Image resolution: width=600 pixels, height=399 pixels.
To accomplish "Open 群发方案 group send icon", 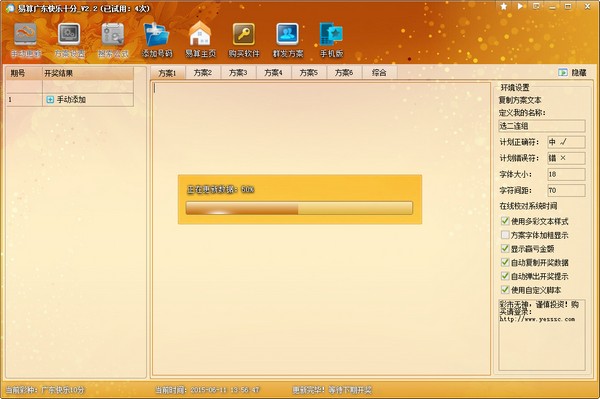I will [x=288, y=34].
